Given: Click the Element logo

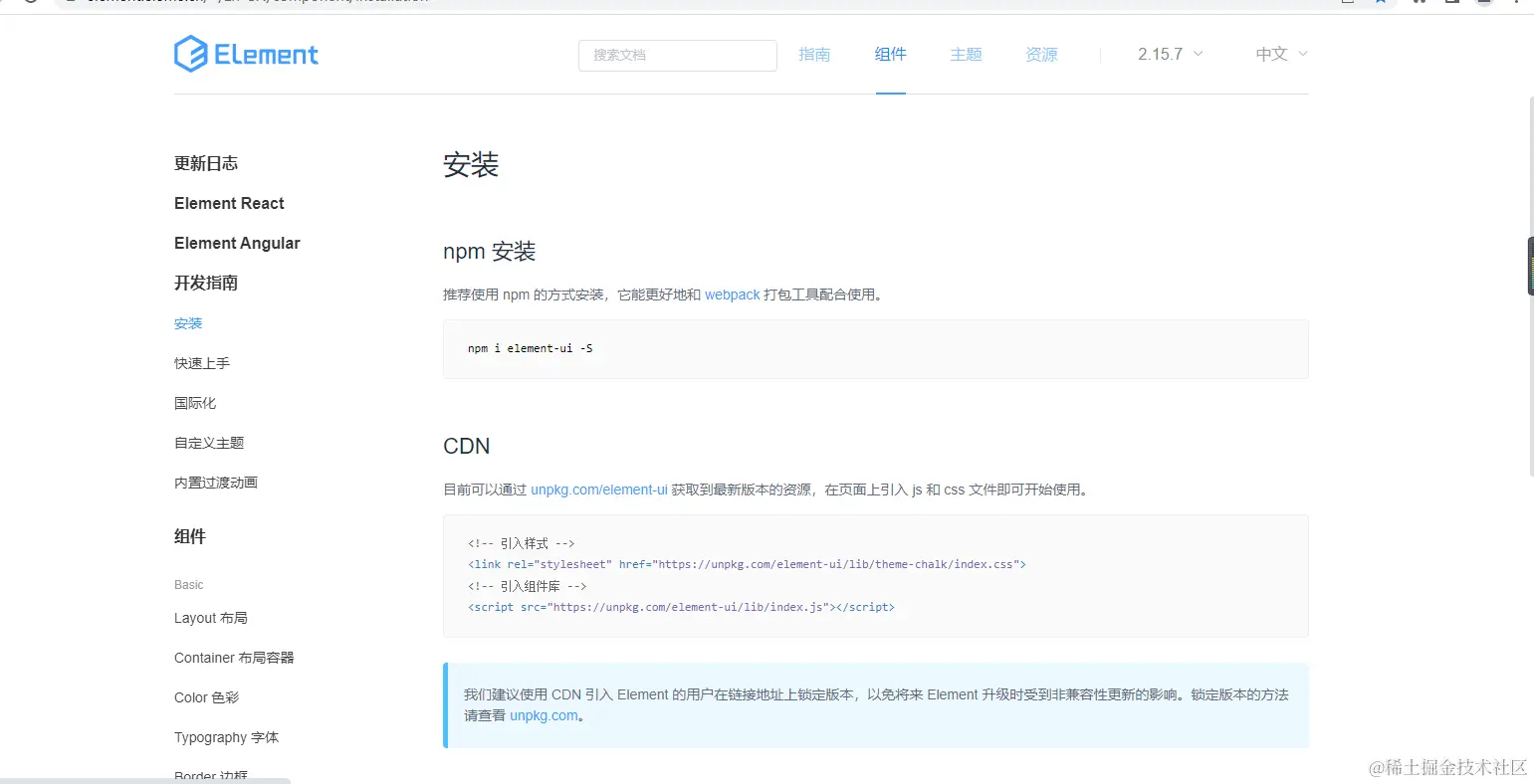Looking at the screenshot, I should coord(246,54).
